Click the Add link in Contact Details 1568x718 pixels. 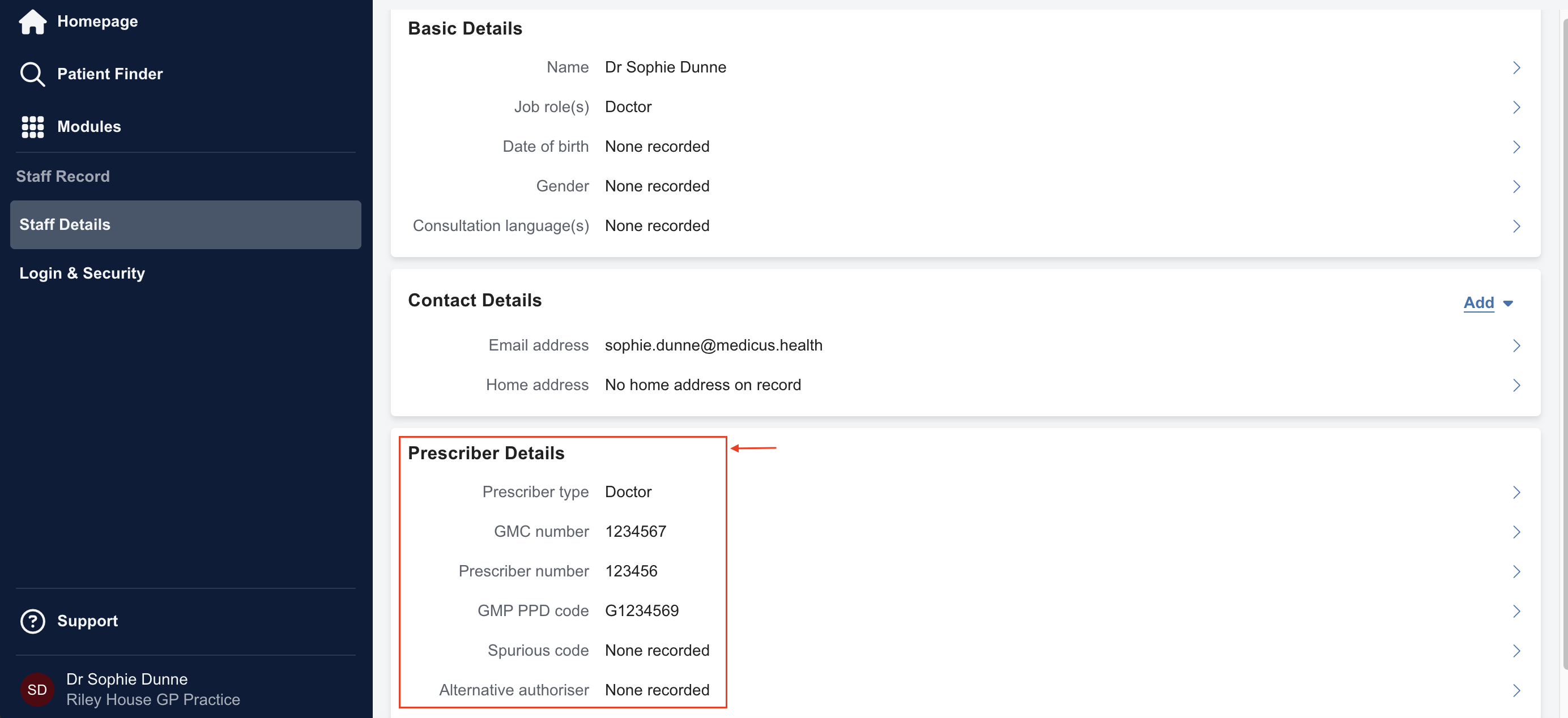1478,302
